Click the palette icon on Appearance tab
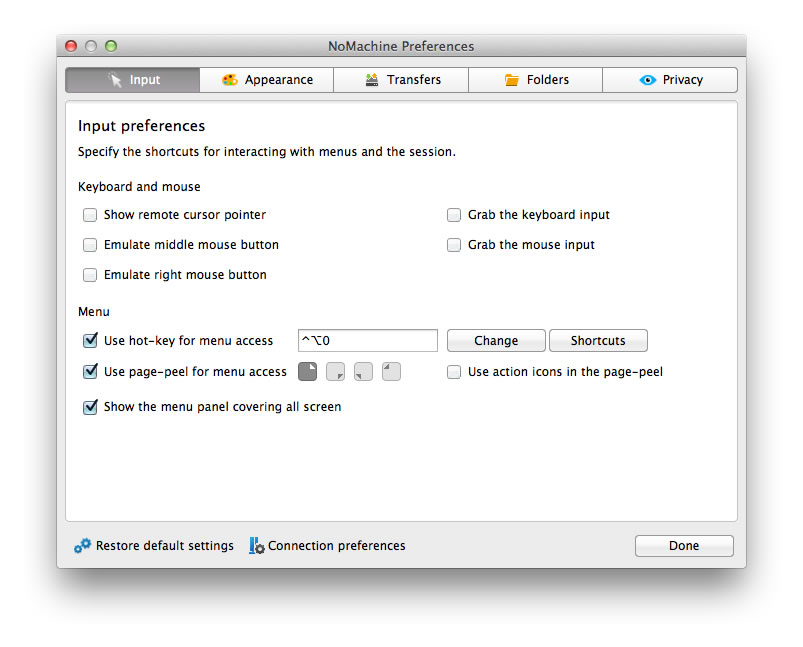The height and width of the screenshot is (647, 803). (229, 80)
